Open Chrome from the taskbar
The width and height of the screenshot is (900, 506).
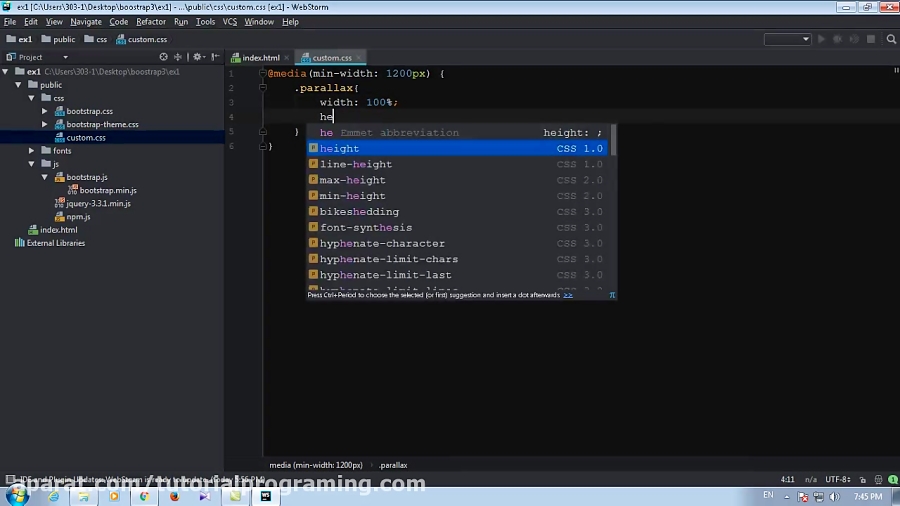point(144,496)
